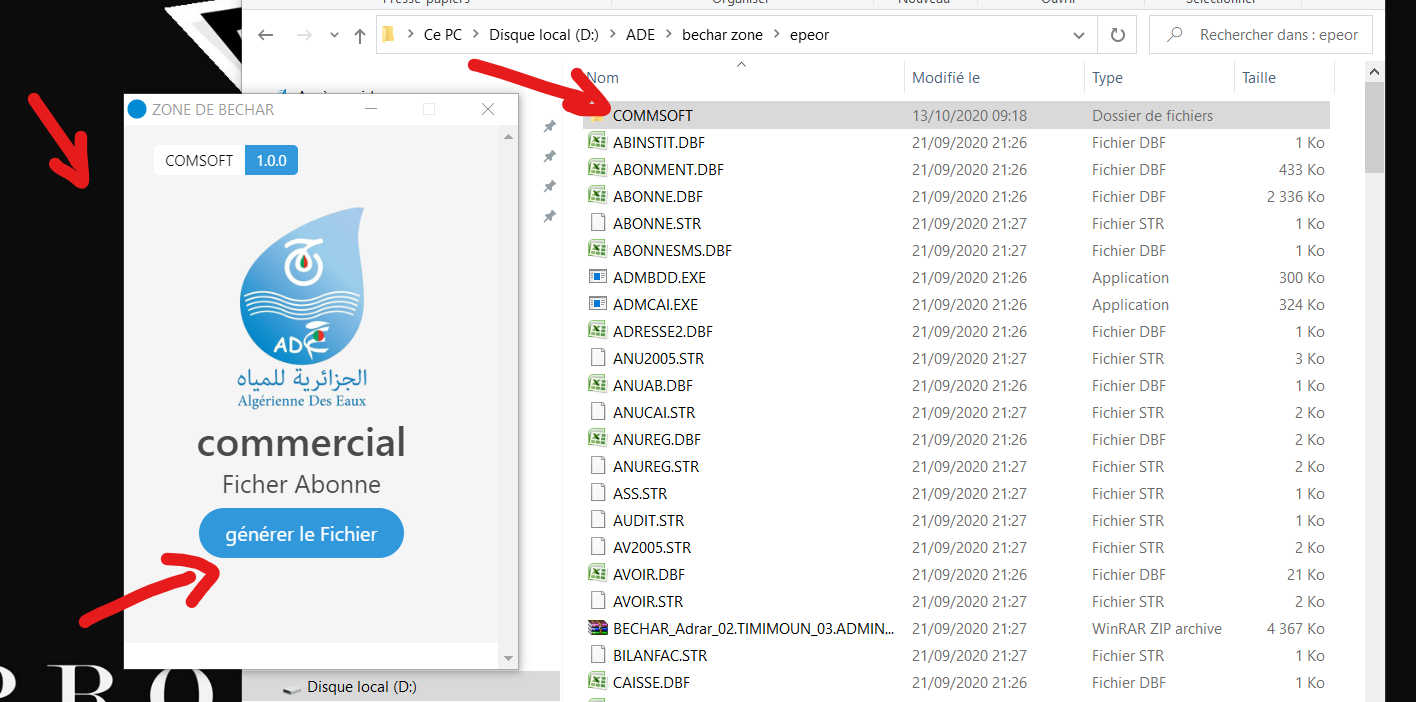Viewport: 1416px width, 702px height.
Task: Launch the ADMBDD.EXE application icon
Action: coord(596,277)
